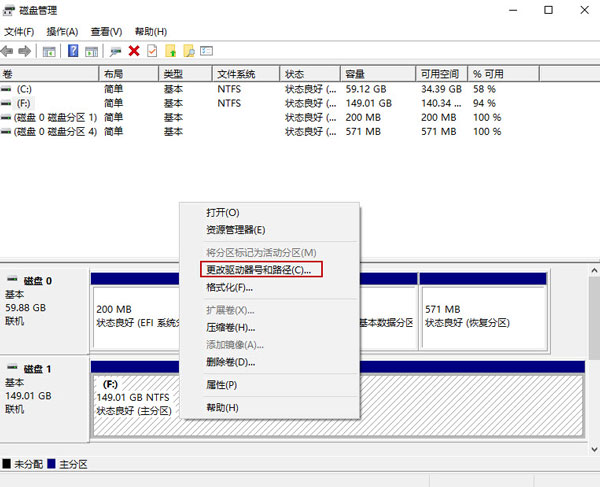Choose 资源管理器(E) from context menu
The width and height of the screenshot is (600, 487).
click(x=270, y=230)
